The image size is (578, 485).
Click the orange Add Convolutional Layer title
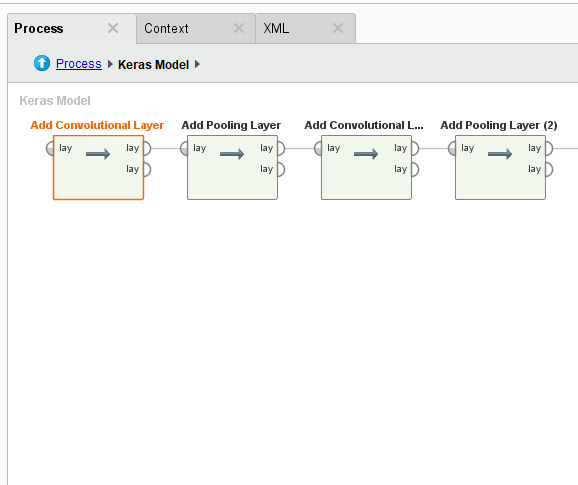(x=97, y=125)
